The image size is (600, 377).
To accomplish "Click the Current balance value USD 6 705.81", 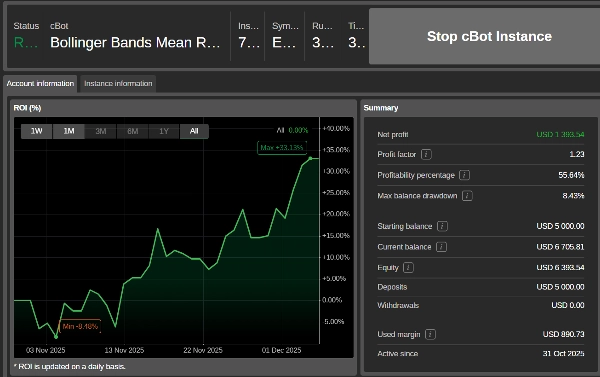I will 560,247.
